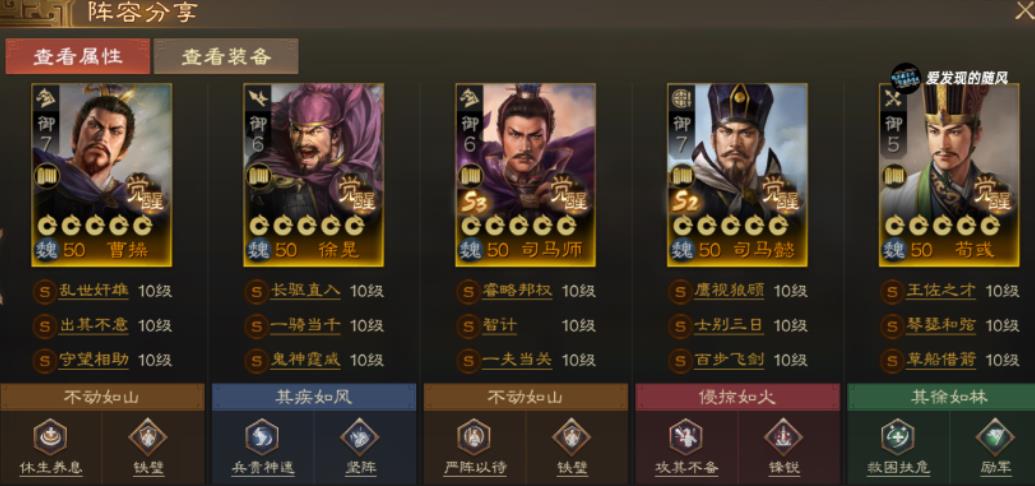Select the 锋锐 tactic icon
Screen dimensions: 1035x486
pyautogui.click(x=784, y=437)
